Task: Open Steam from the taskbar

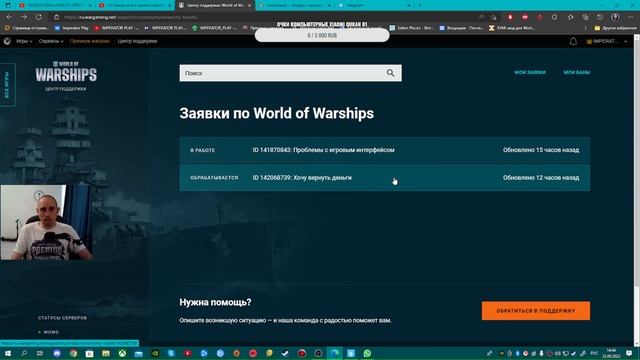Action: tap(285, 353)
